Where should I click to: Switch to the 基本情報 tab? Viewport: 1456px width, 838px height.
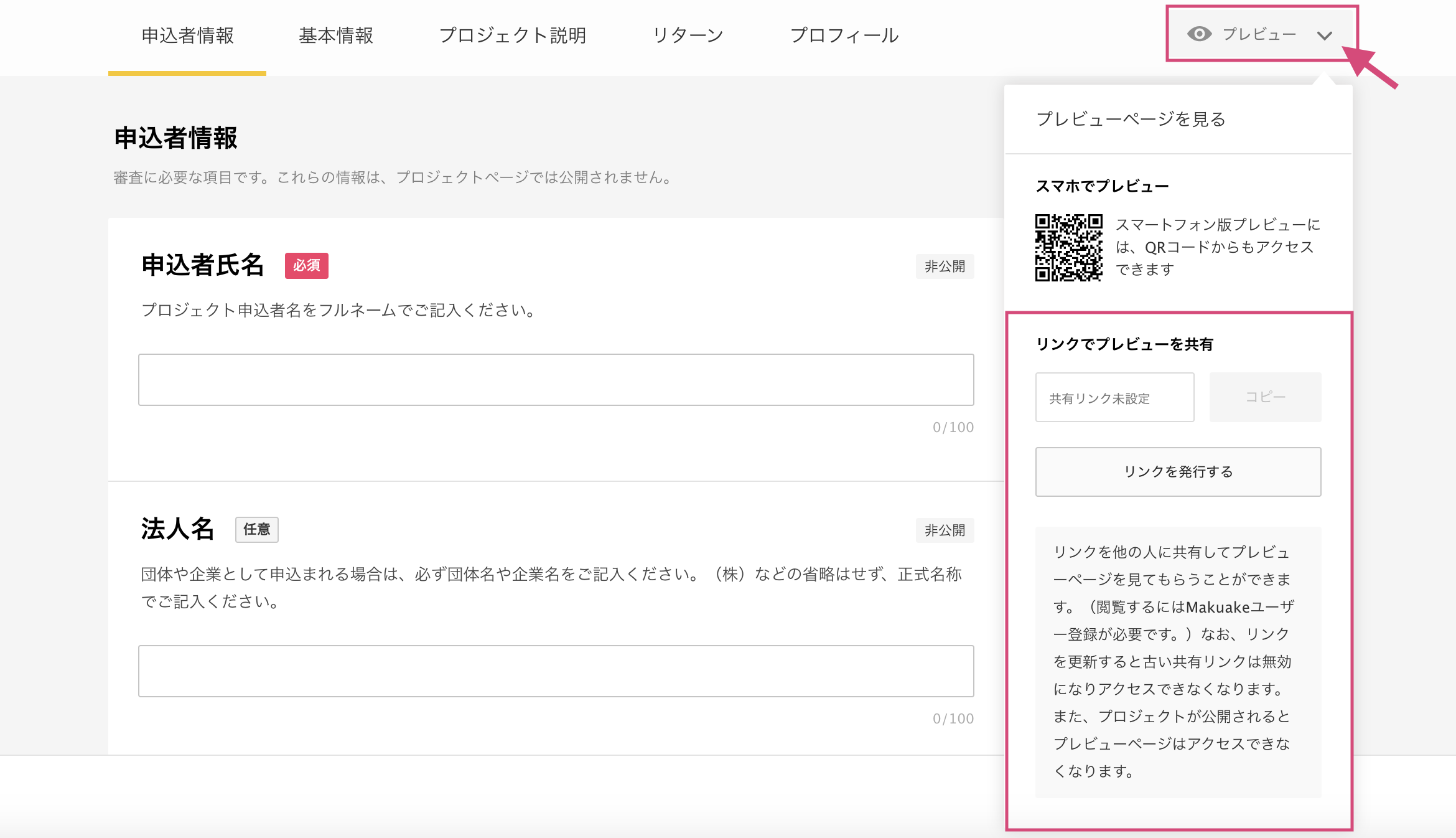pos(336,35)
